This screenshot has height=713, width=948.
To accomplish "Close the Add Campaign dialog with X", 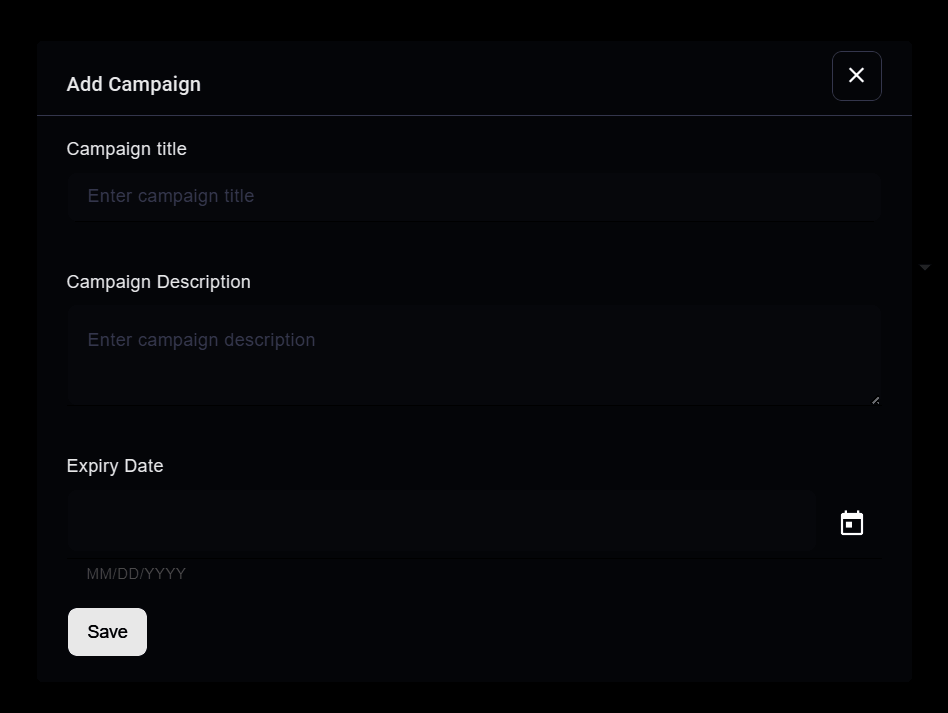I will point(856,76).
